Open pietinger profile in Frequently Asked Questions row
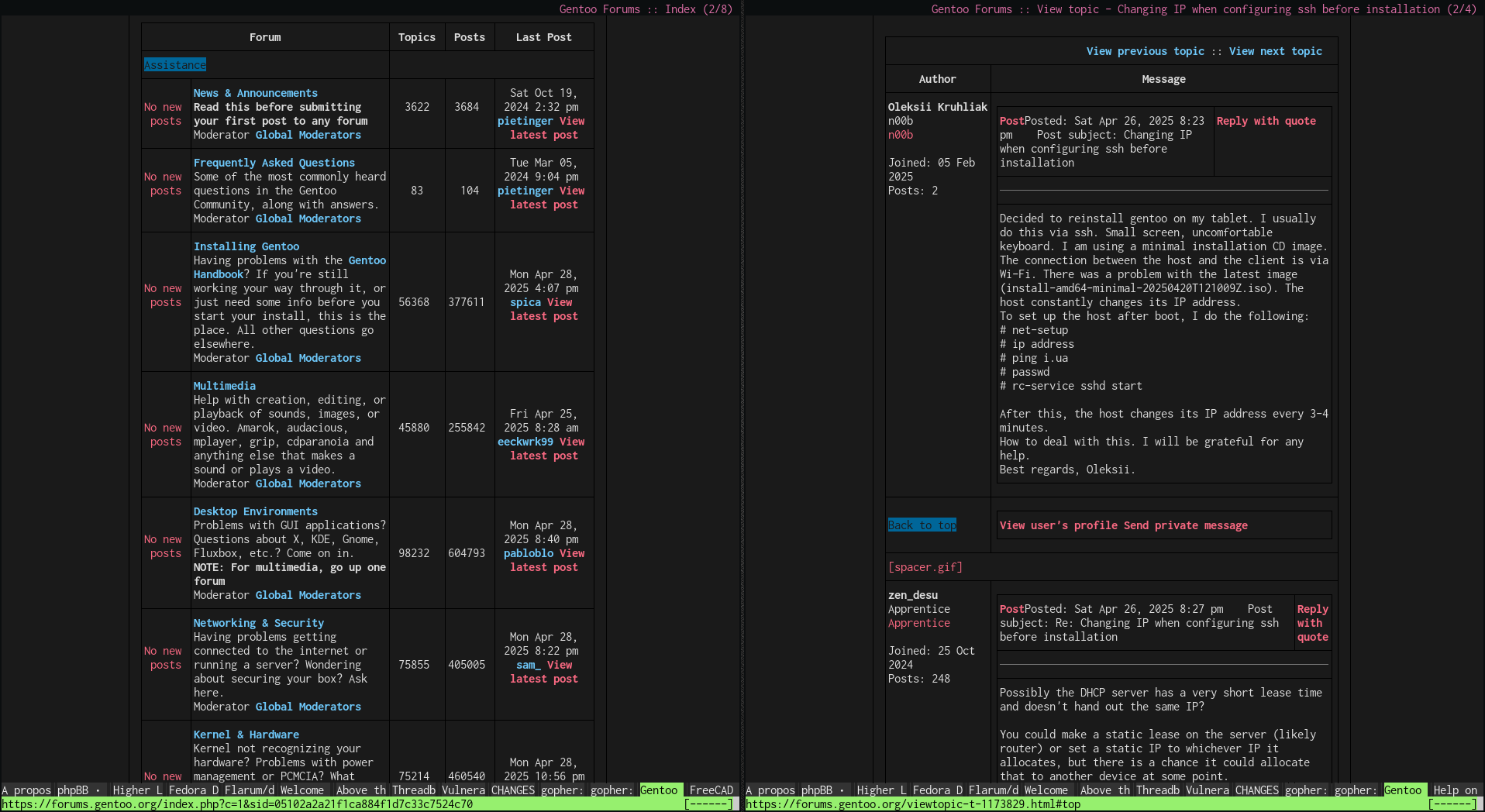This screenshot has height=812, width=1485. 525,191
